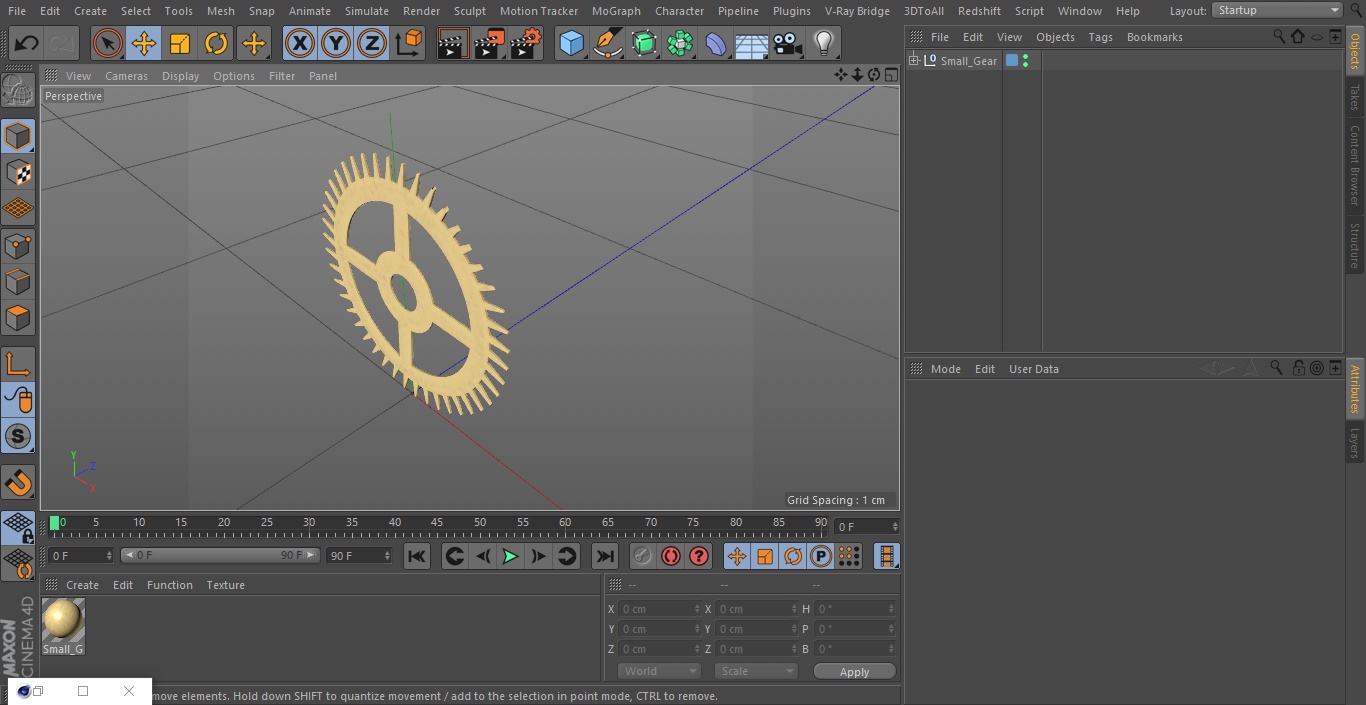The image size is (1366, 705).
Task: Add a Bend deformer
Action: (716, 44)
